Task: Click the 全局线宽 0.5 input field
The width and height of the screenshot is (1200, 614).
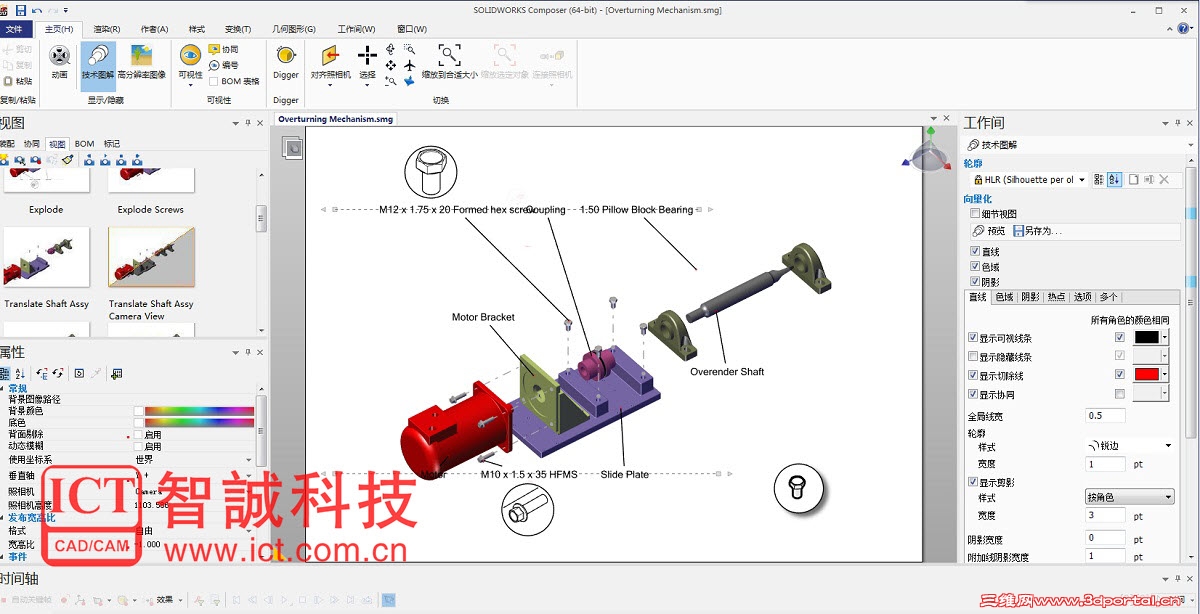Action: (x=1105, y=415)
